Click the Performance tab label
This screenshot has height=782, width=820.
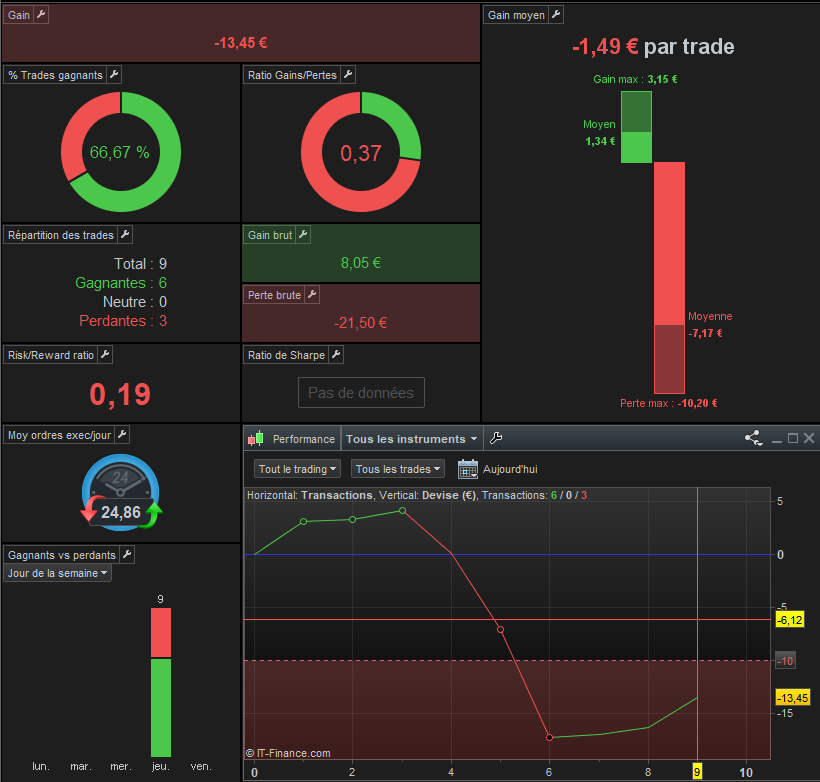[x=303, y=439]
